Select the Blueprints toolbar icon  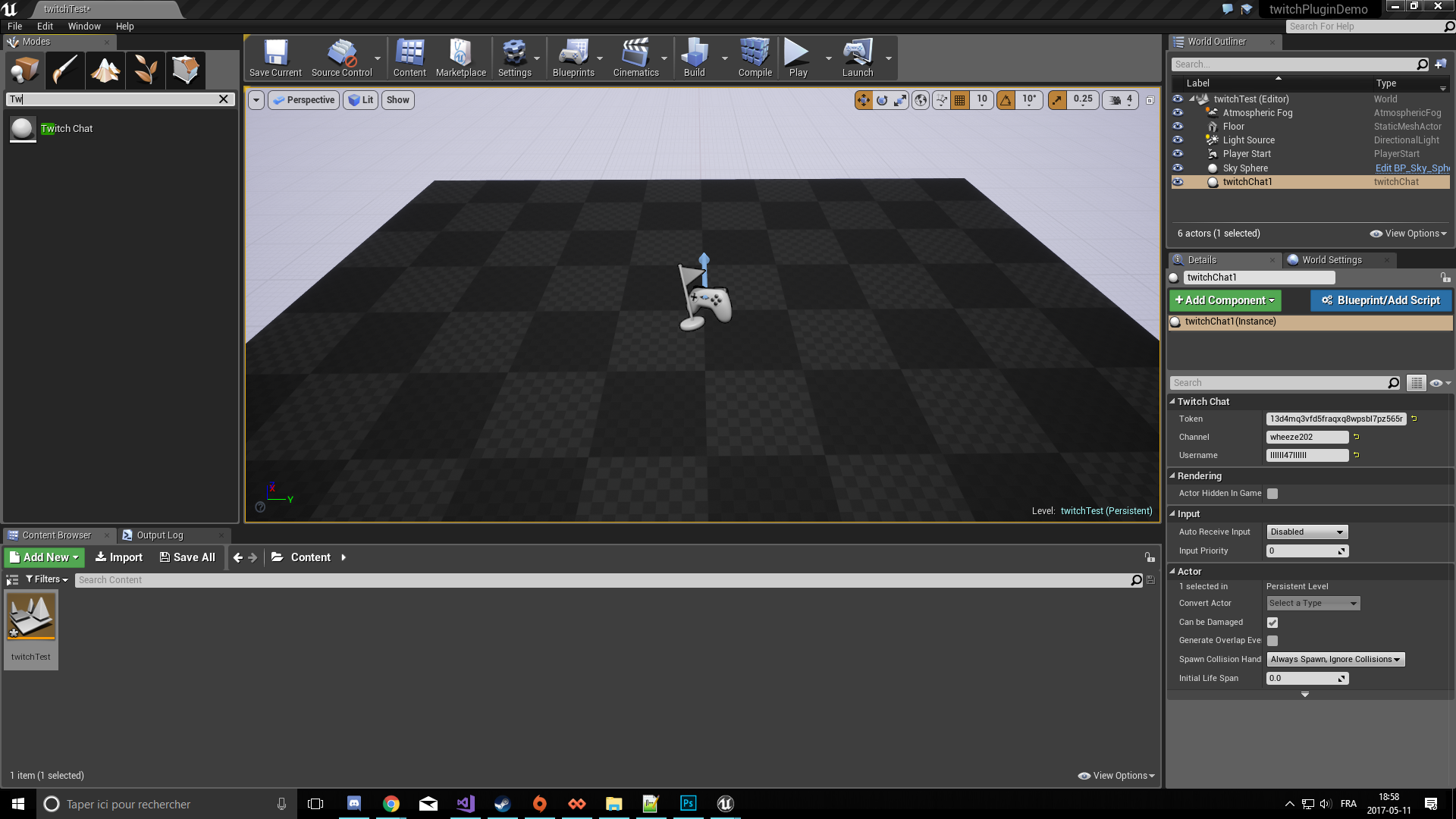[x=573, y=57]
